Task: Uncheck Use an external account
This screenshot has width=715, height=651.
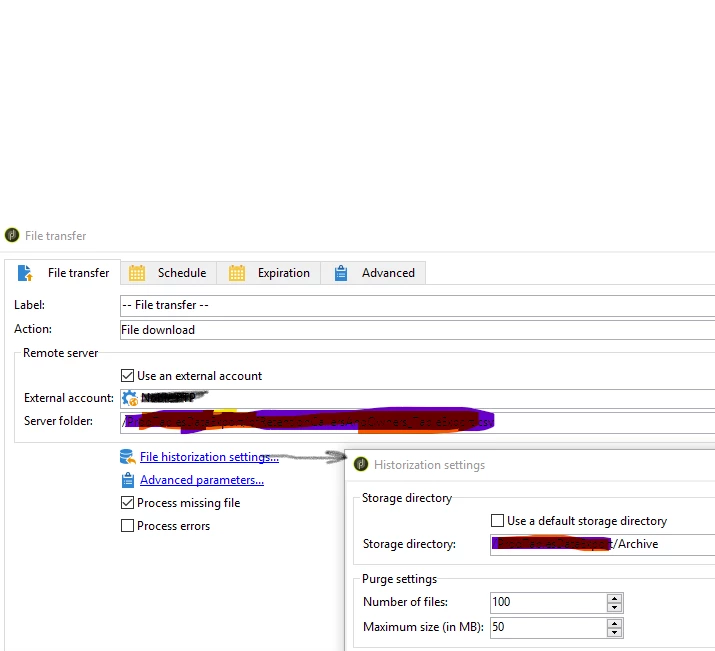Action: coord(127,376)
